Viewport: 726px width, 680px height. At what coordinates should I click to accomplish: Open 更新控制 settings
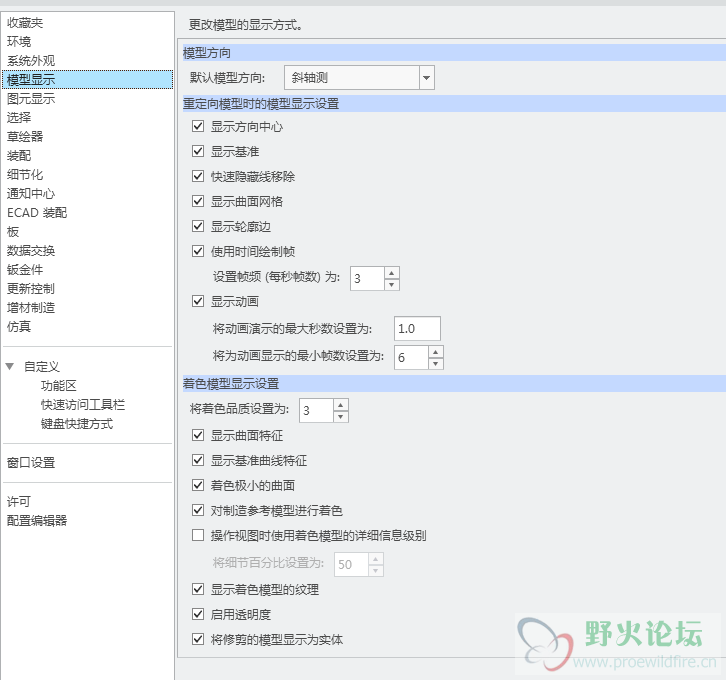[x=88, y=288]
